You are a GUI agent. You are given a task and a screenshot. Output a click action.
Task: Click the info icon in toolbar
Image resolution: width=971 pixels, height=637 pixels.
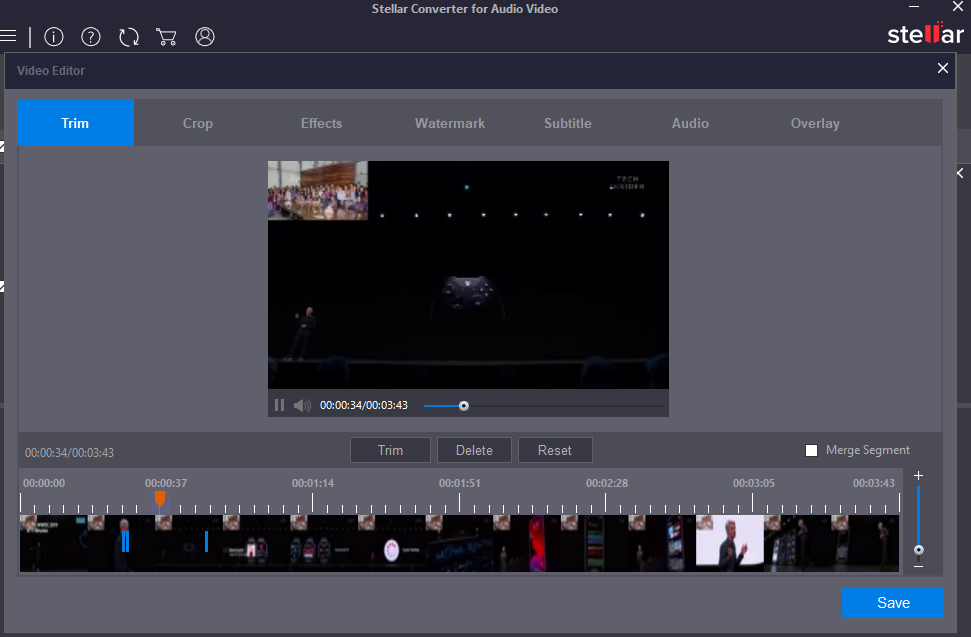[54, 37]
